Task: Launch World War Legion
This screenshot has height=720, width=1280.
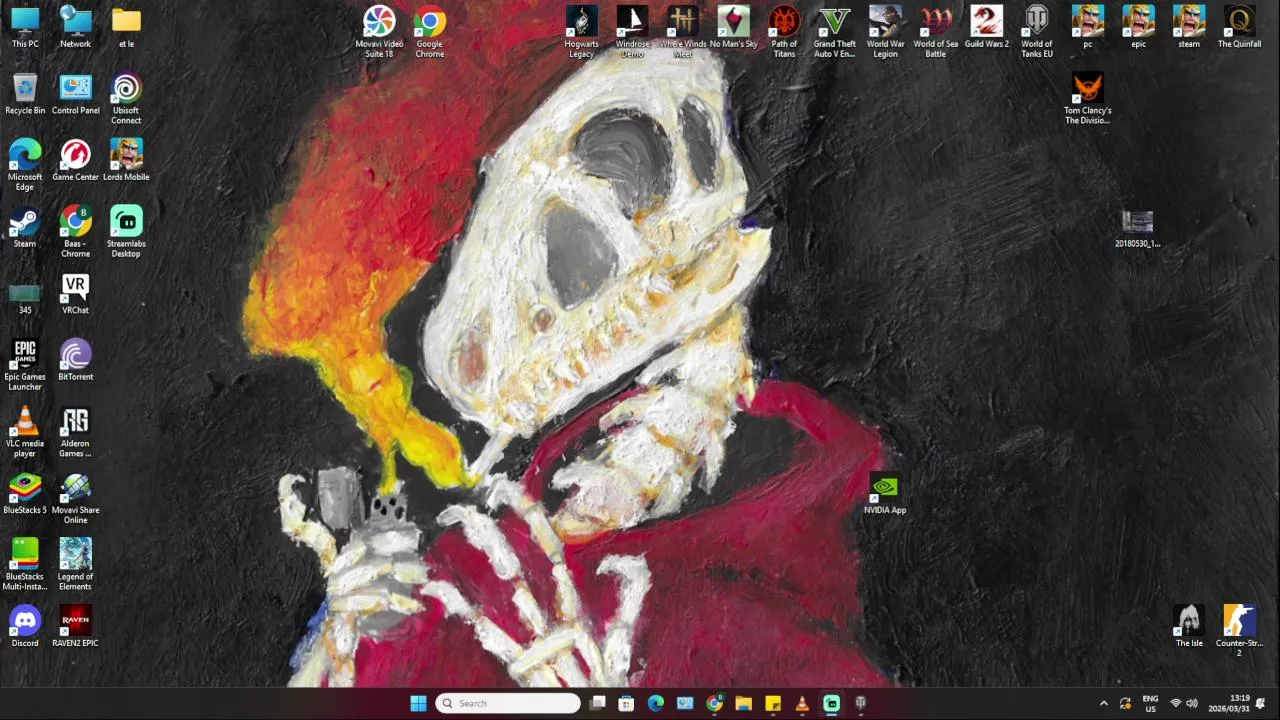Action: point(885,32)
